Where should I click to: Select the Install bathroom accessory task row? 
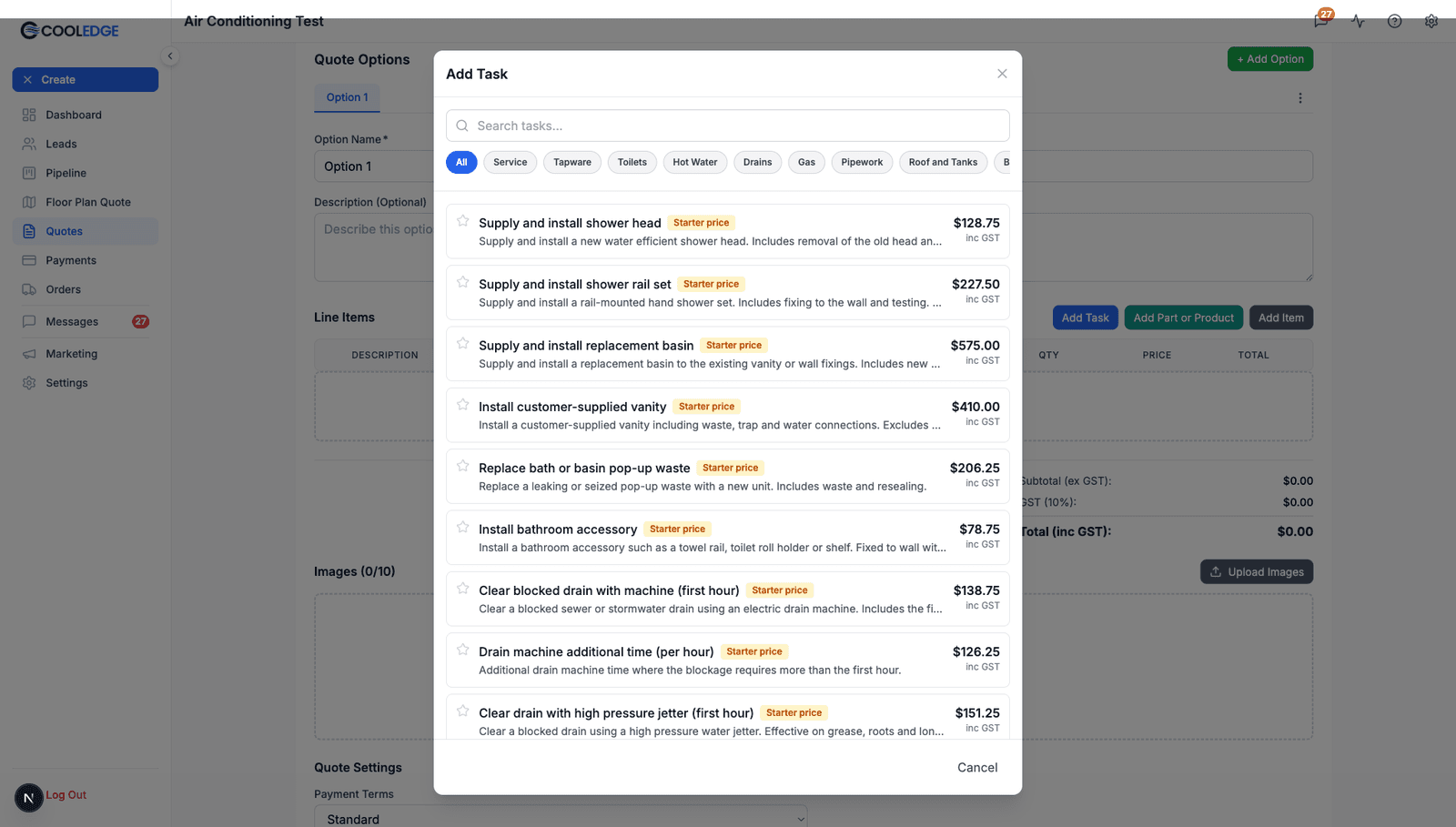727,538
